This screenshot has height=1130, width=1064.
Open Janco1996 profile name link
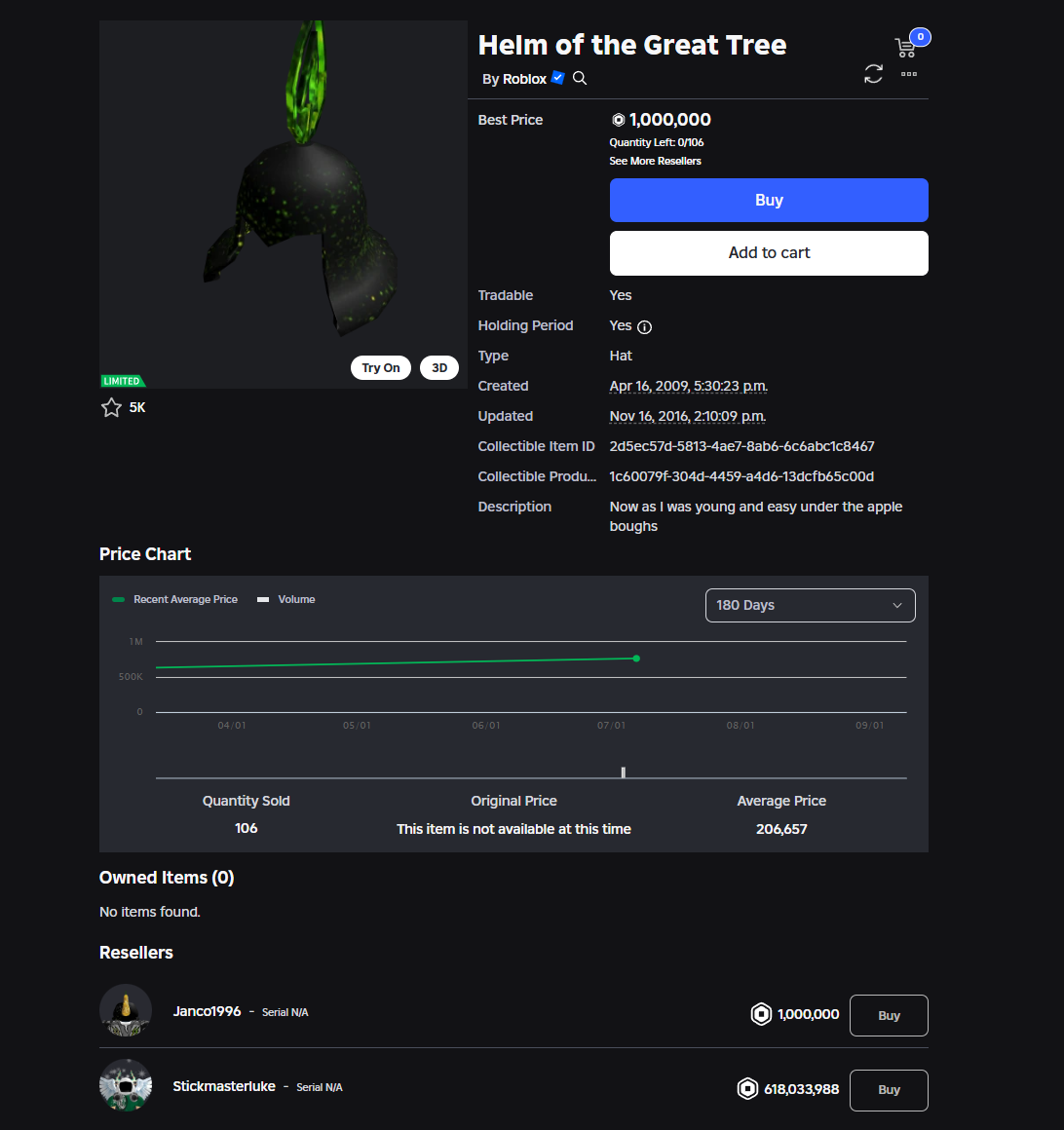click(207, 1011)
